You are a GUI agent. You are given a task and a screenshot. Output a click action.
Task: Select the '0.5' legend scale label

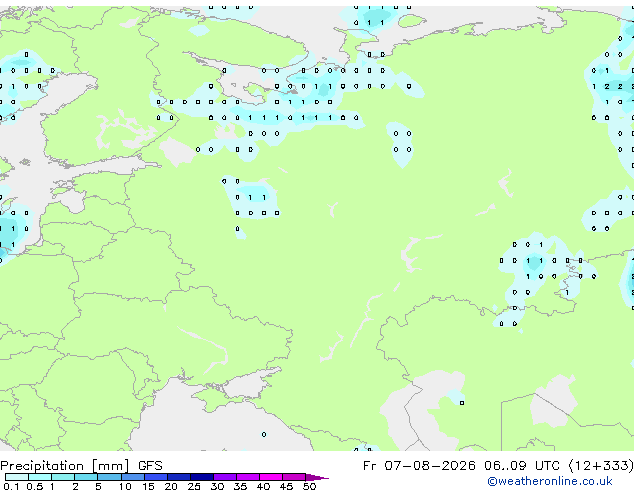[x=34, y=486]
